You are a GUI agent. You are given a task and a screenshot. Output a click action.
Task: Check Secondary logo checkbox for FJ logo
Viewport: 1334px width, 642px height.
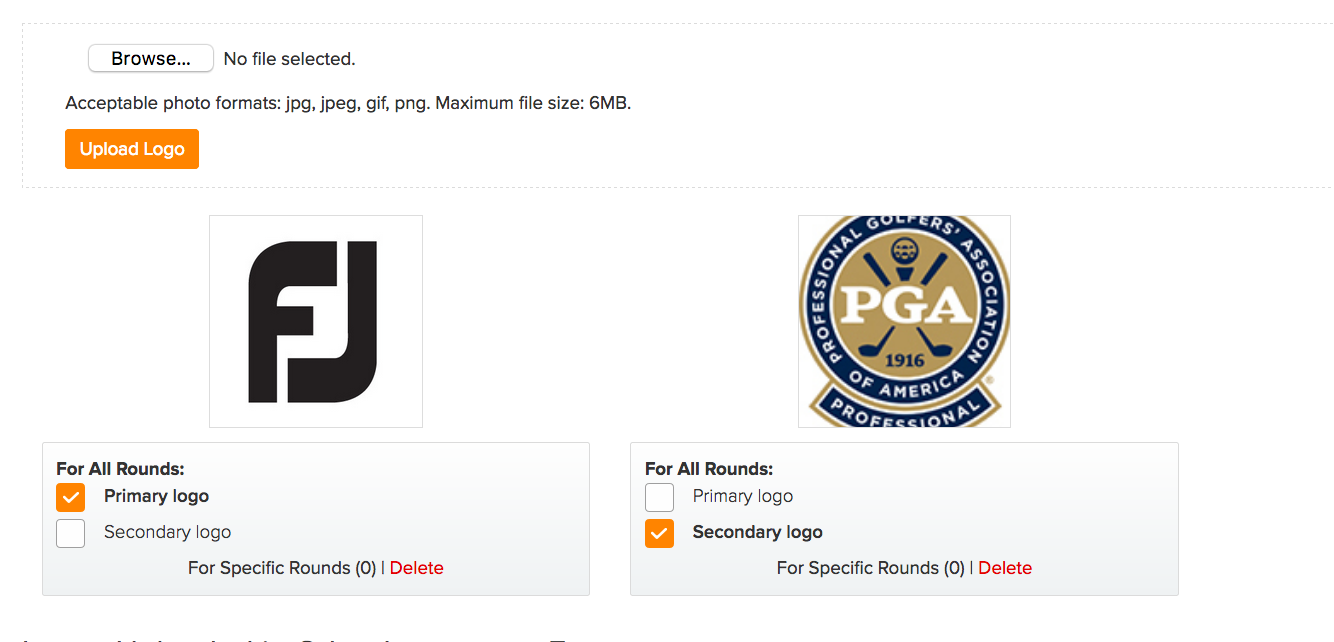pos(70,533)
